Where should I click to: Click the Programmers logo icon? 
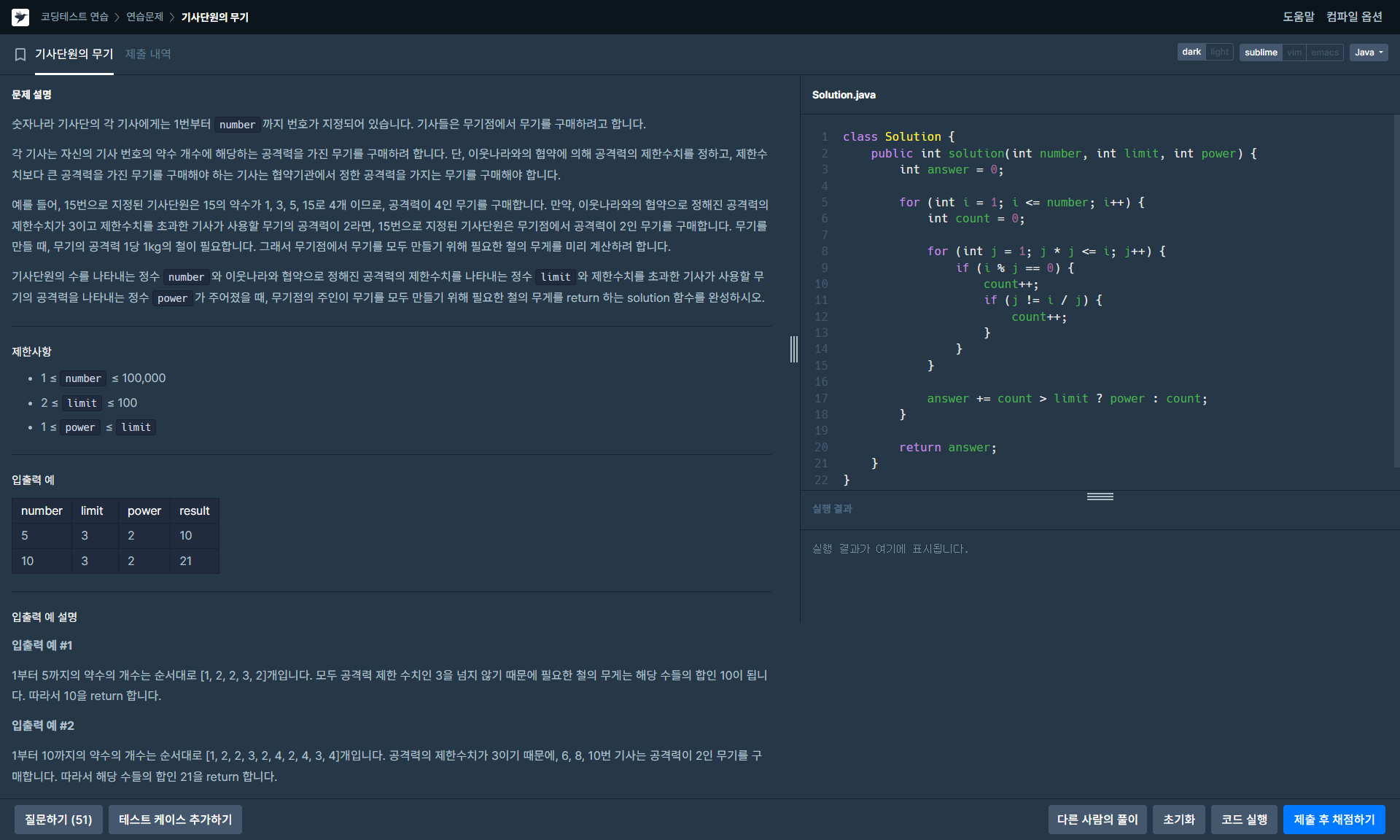tap(20, 17)
